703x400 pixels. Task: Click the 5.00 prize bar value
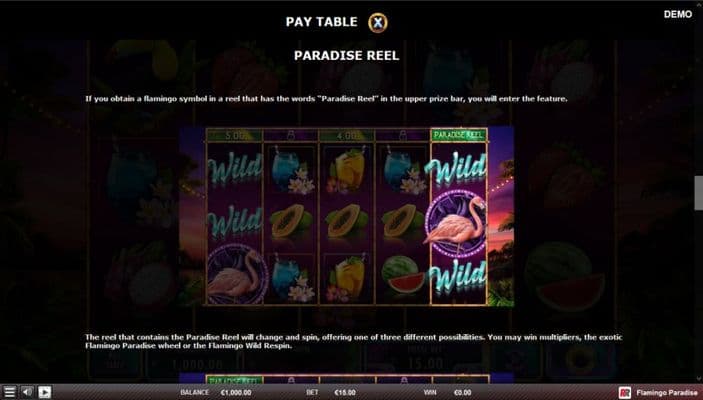(x=234, y=135)
